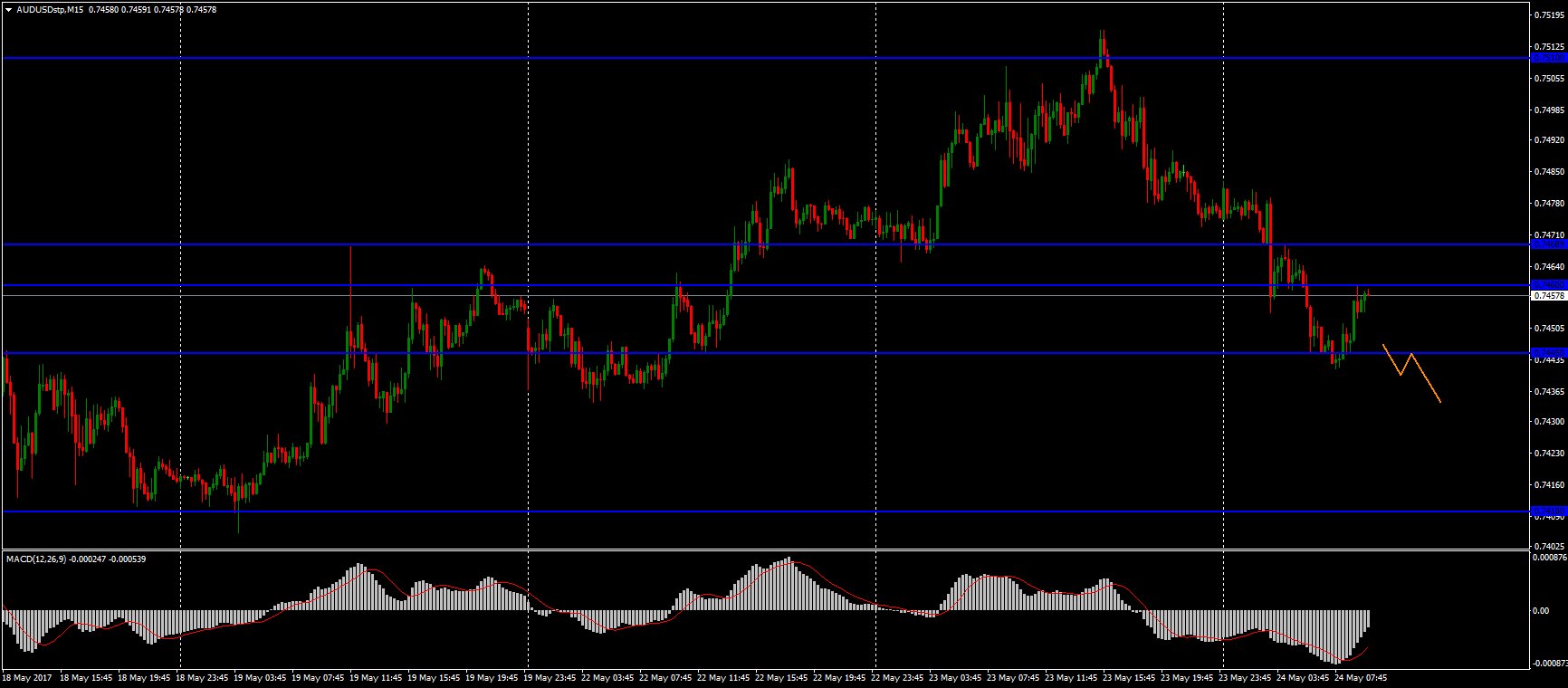Click the 24 May 07:45 time label
This screenshot has height=688, width=1568.
[x=1362, y=677]
